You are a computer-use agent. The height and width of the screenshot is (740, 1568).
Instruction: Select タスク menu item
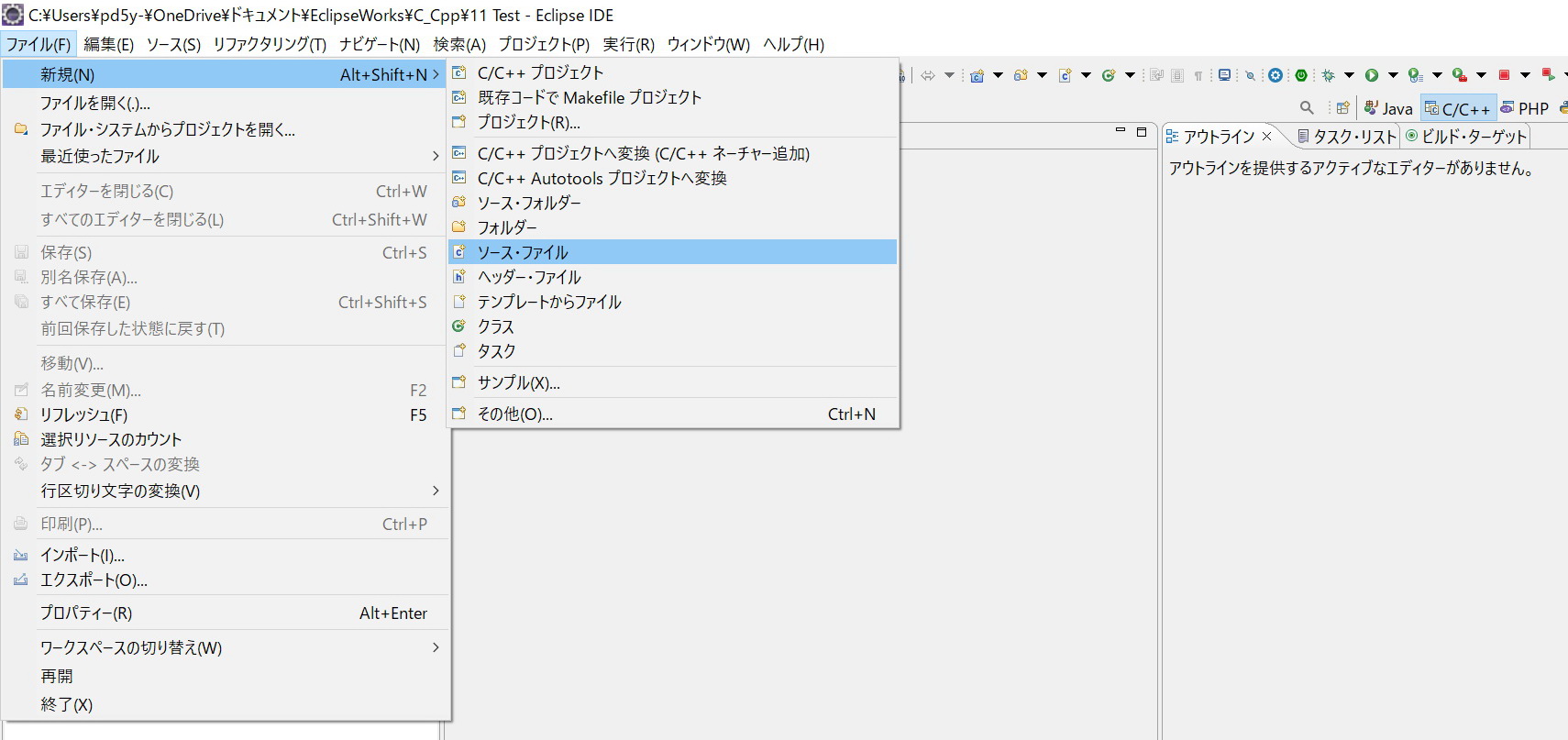tap(672, 351)
